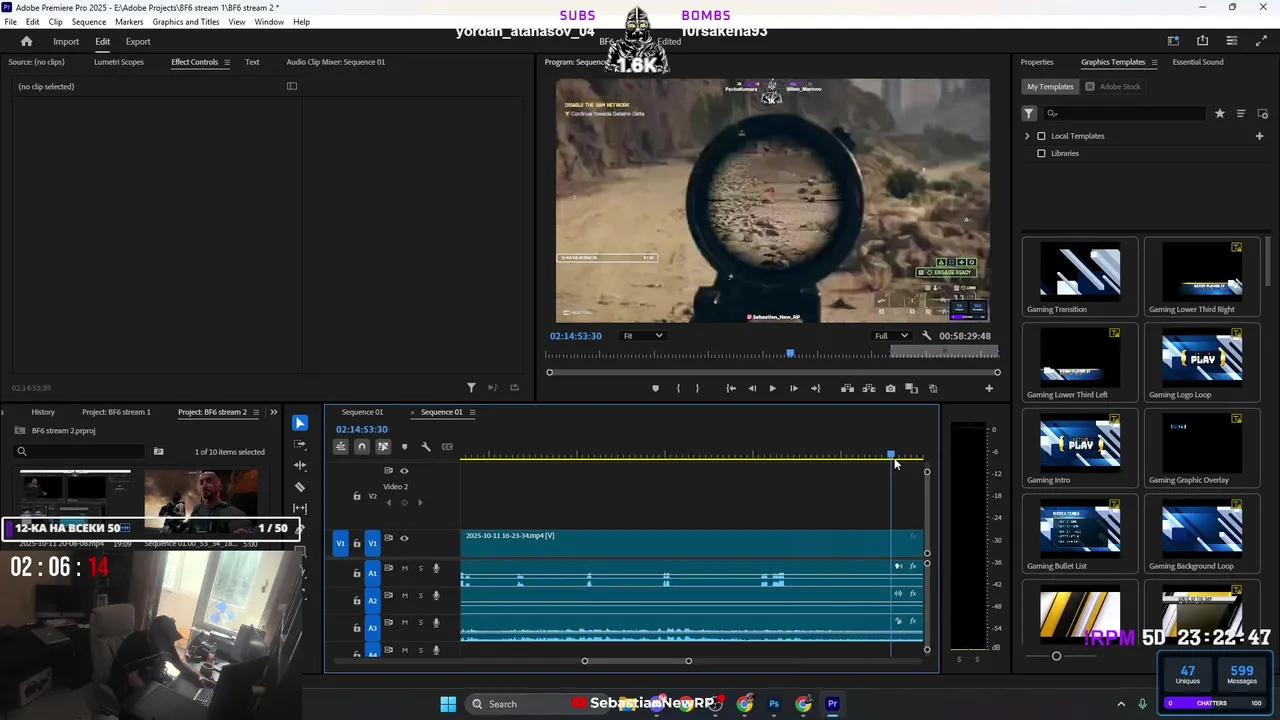
Task: Go to the Home screen icon
Action: (x=27, y=41)
